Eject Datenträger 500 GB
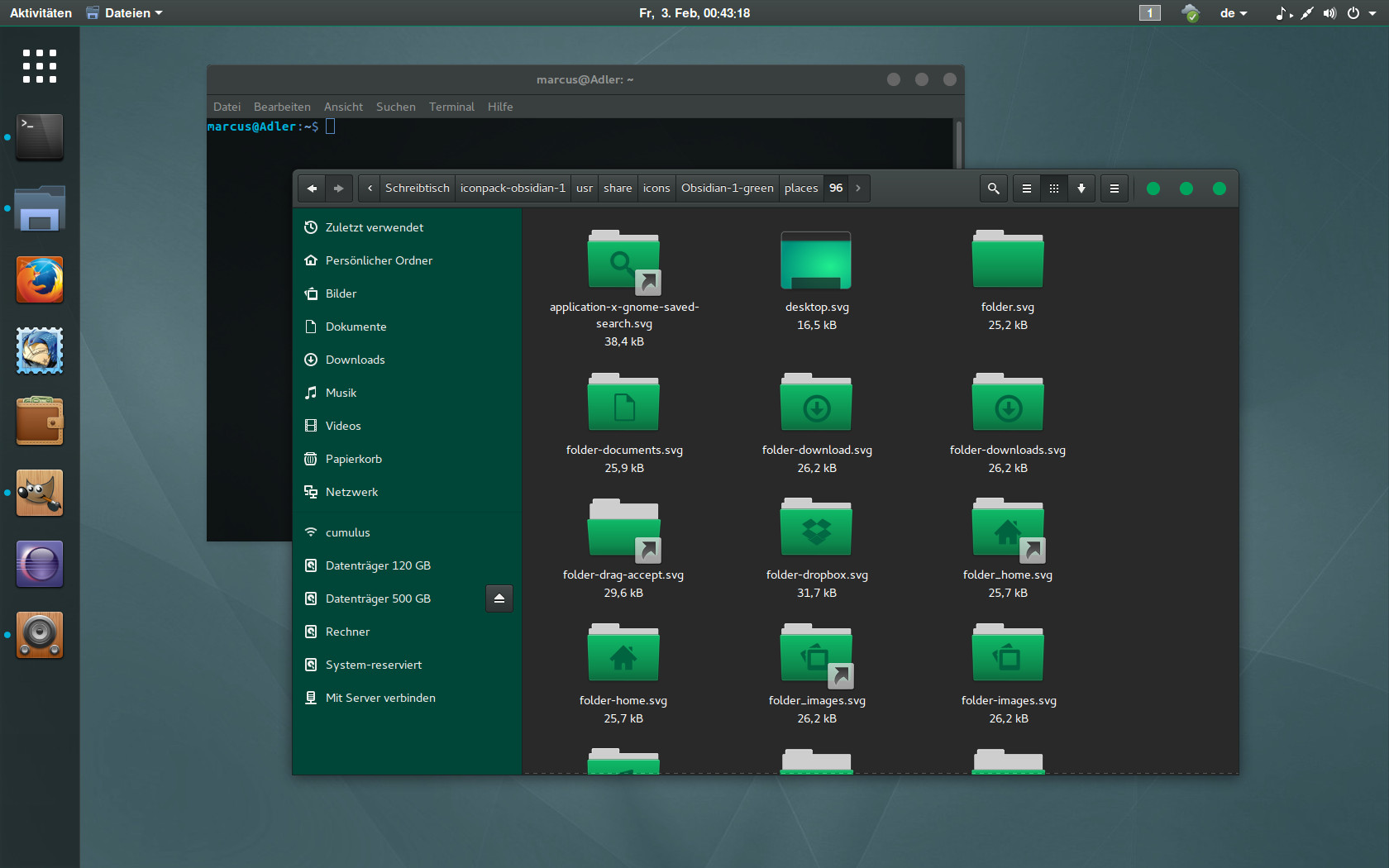Image resolution: width=1389 pixels, height=868 pixels. pos(499,599)
